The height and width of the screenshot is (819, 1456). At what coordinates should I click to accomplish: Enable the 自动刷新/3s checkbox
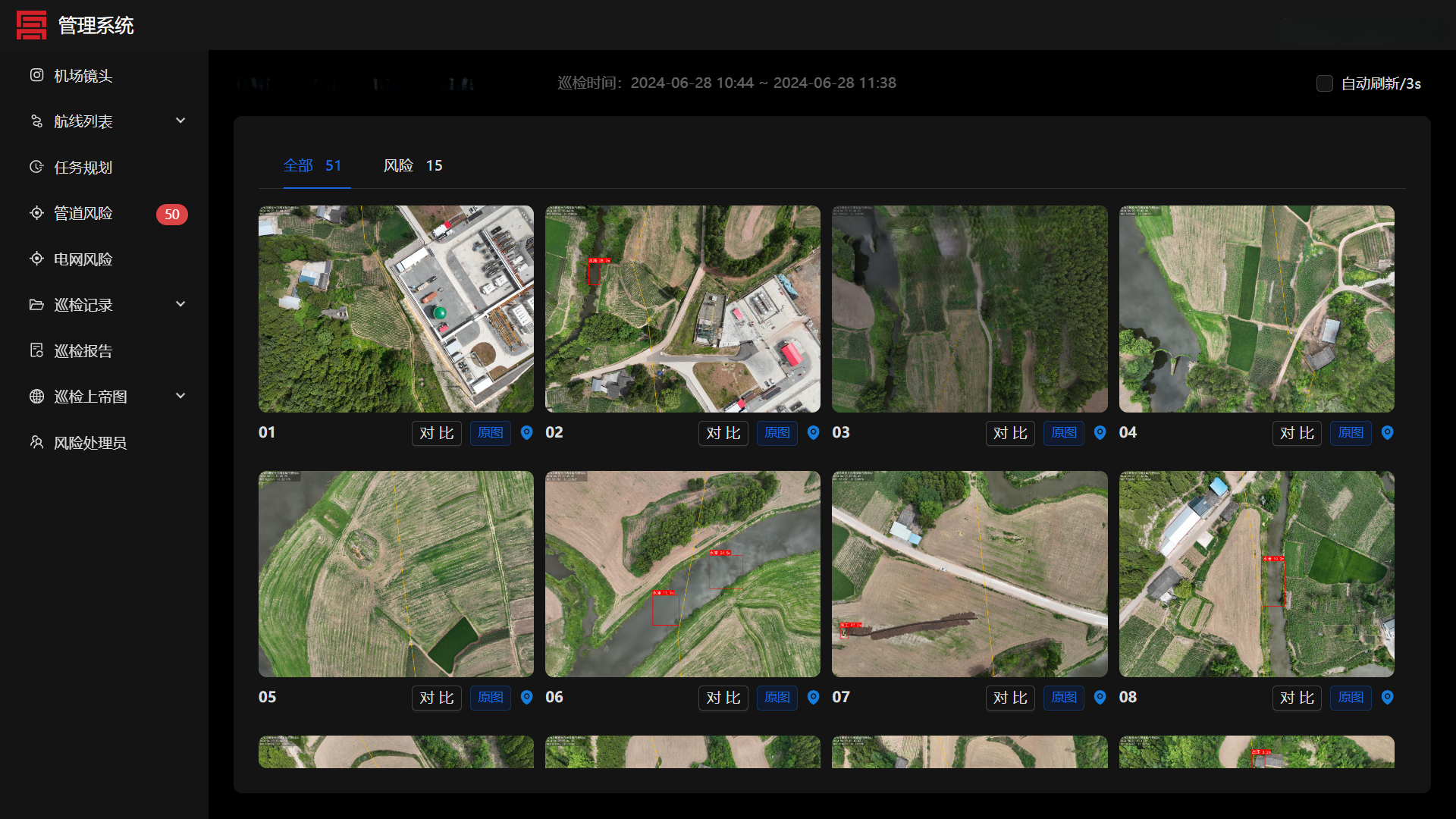point(1325,83)
